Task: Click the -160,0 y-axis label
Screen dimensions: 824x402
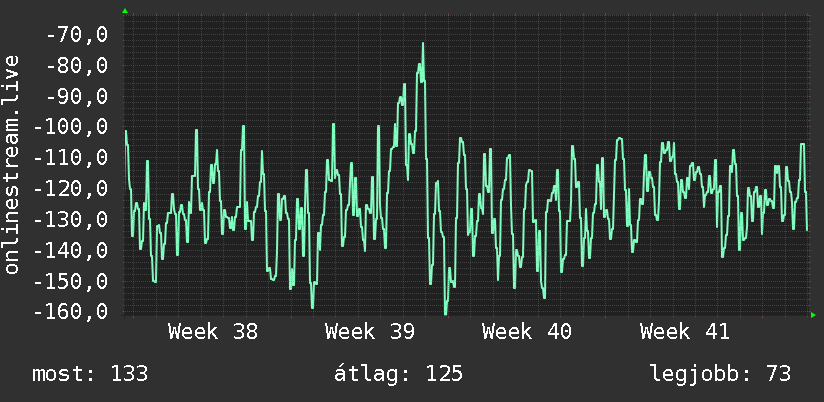Action: 71,311
